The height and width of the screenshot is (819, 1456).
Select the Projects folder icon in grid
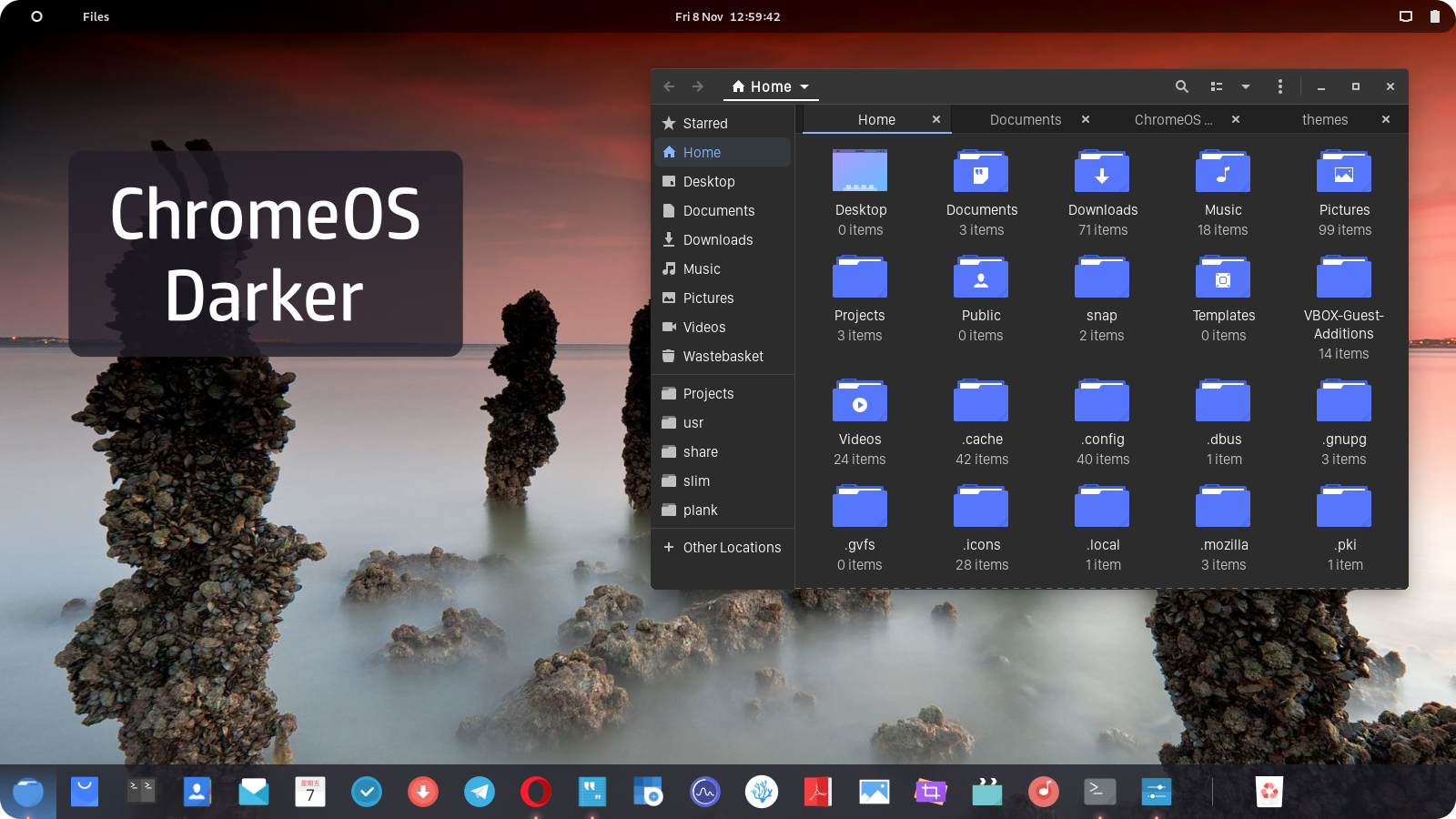pyautogui.click(x=860, y=277)
